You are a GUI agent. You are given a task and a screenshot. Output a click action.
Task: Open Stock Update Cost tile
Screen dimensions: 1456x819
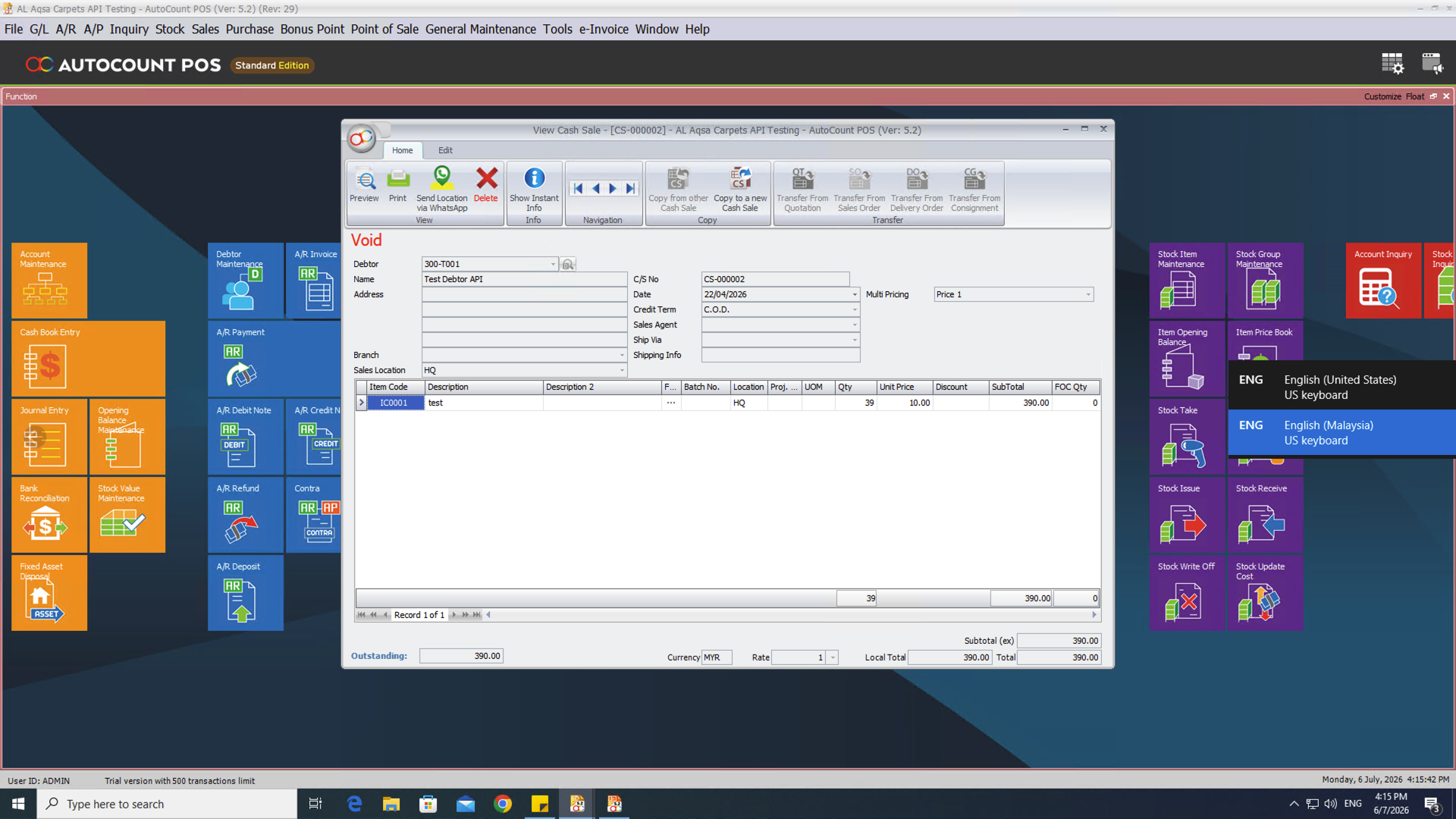pos(1265,593)
